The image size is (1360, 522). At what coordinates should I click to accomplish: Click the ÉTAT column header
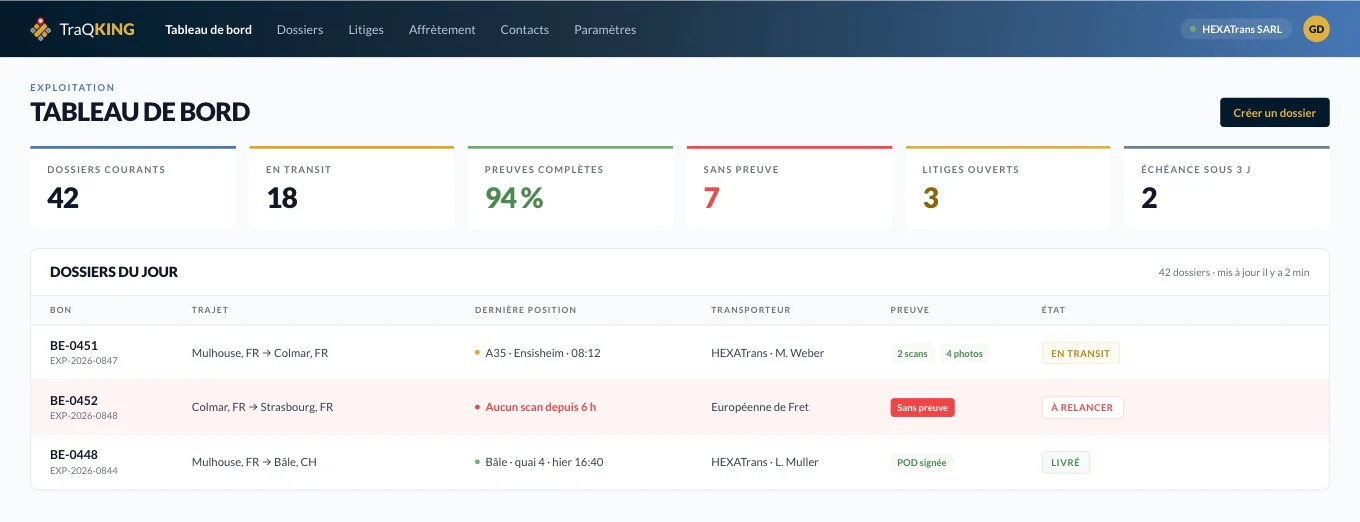click(x=1053, y=310)
